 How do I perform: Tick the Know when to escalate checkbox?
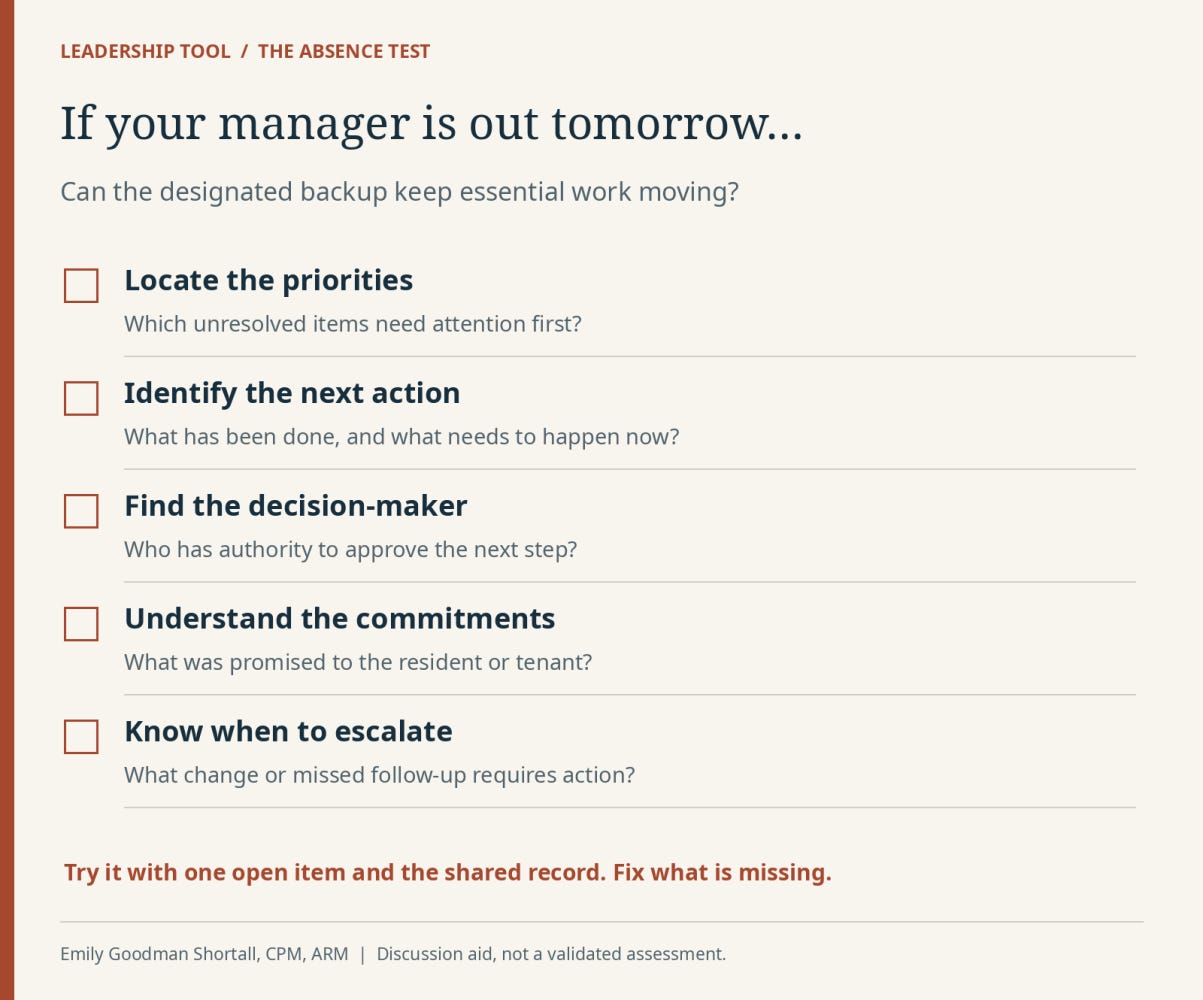81,737
